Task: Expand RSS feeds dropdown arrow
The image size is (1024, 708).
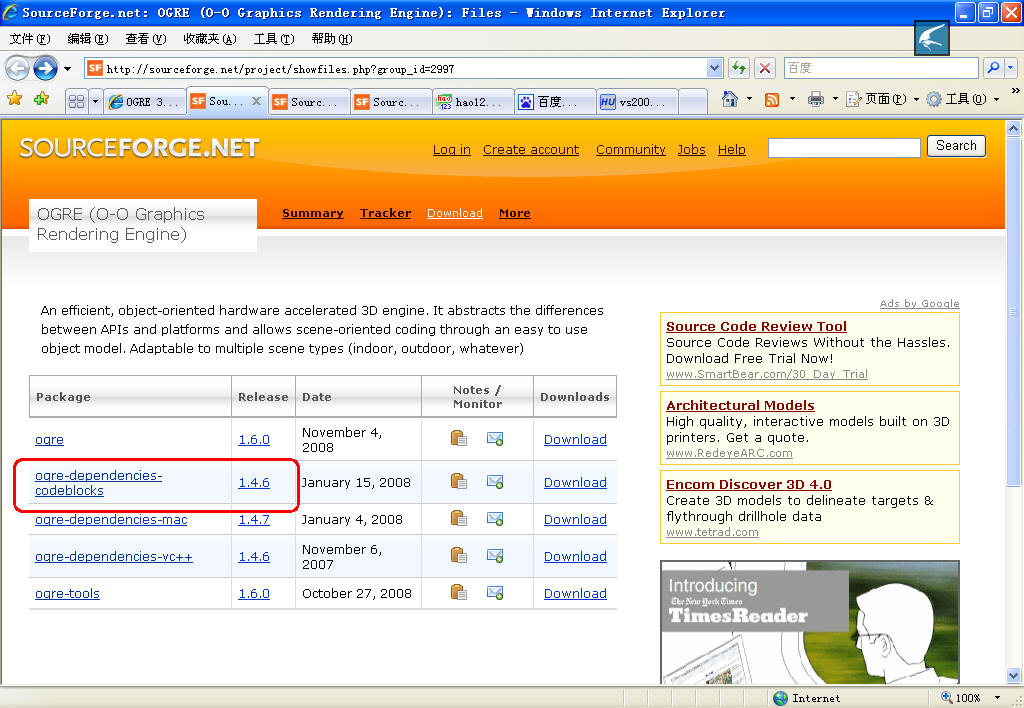Action: tap(792, 99)
